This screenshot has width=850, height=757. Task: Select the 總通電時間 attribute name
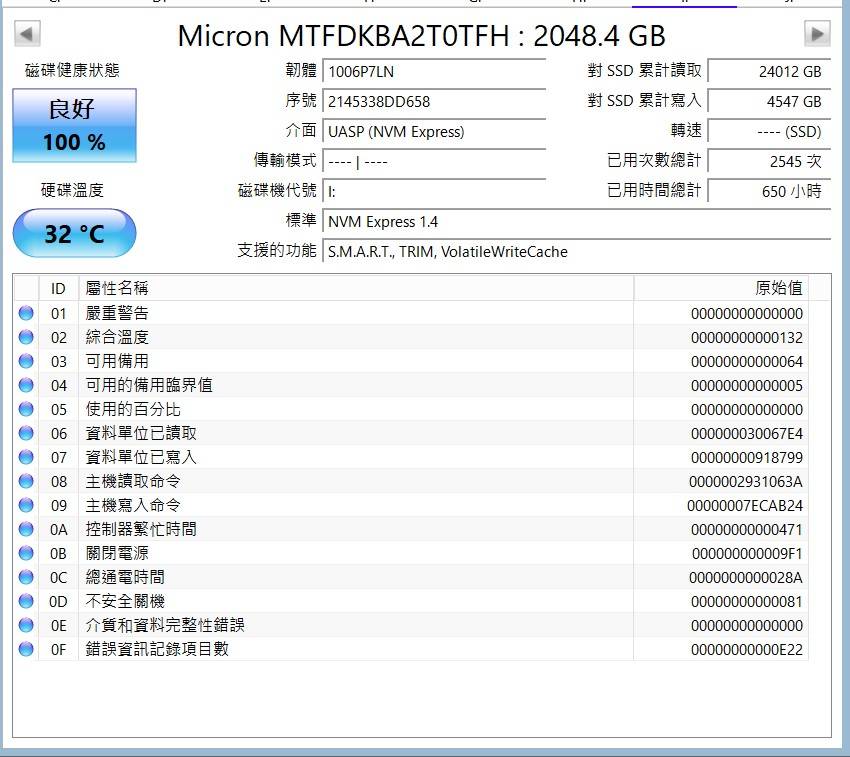tap(125, 577)
